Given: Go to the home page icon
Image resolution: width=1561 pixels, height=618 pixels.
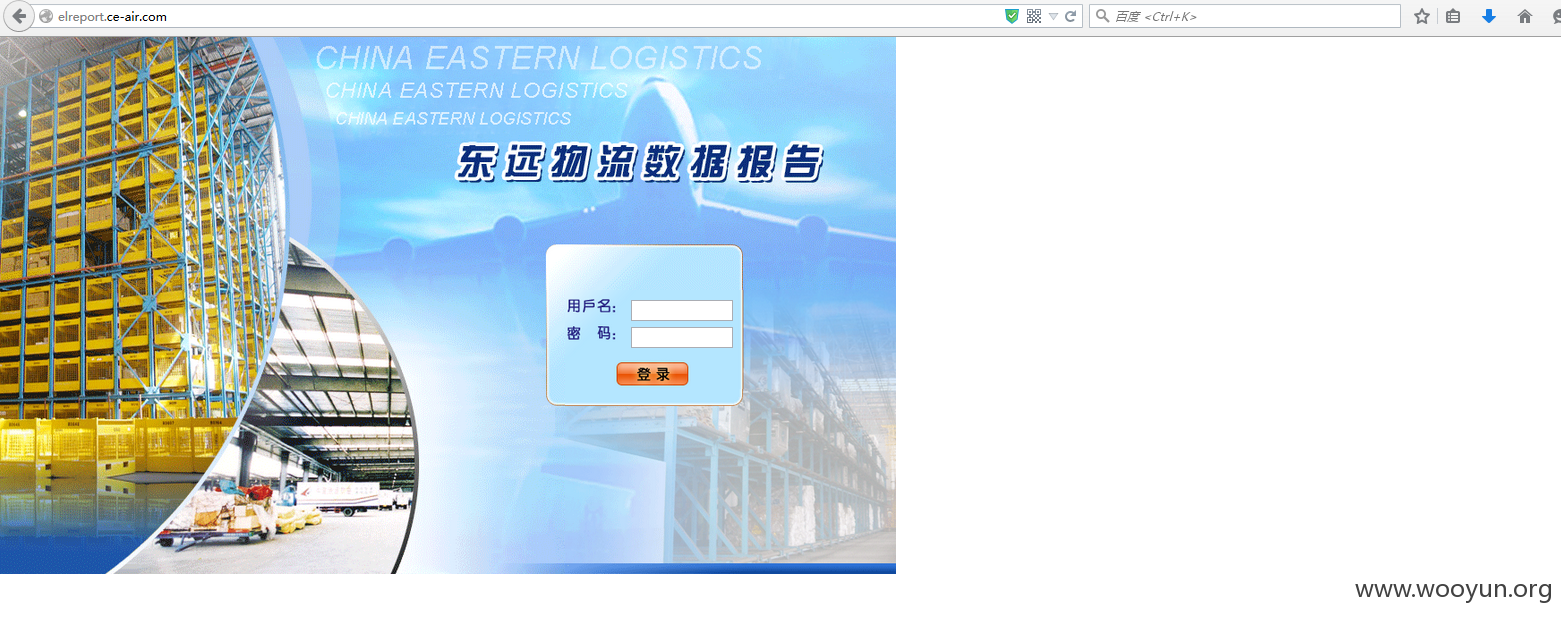Looking at the screenshot, I should (1524, 16).
